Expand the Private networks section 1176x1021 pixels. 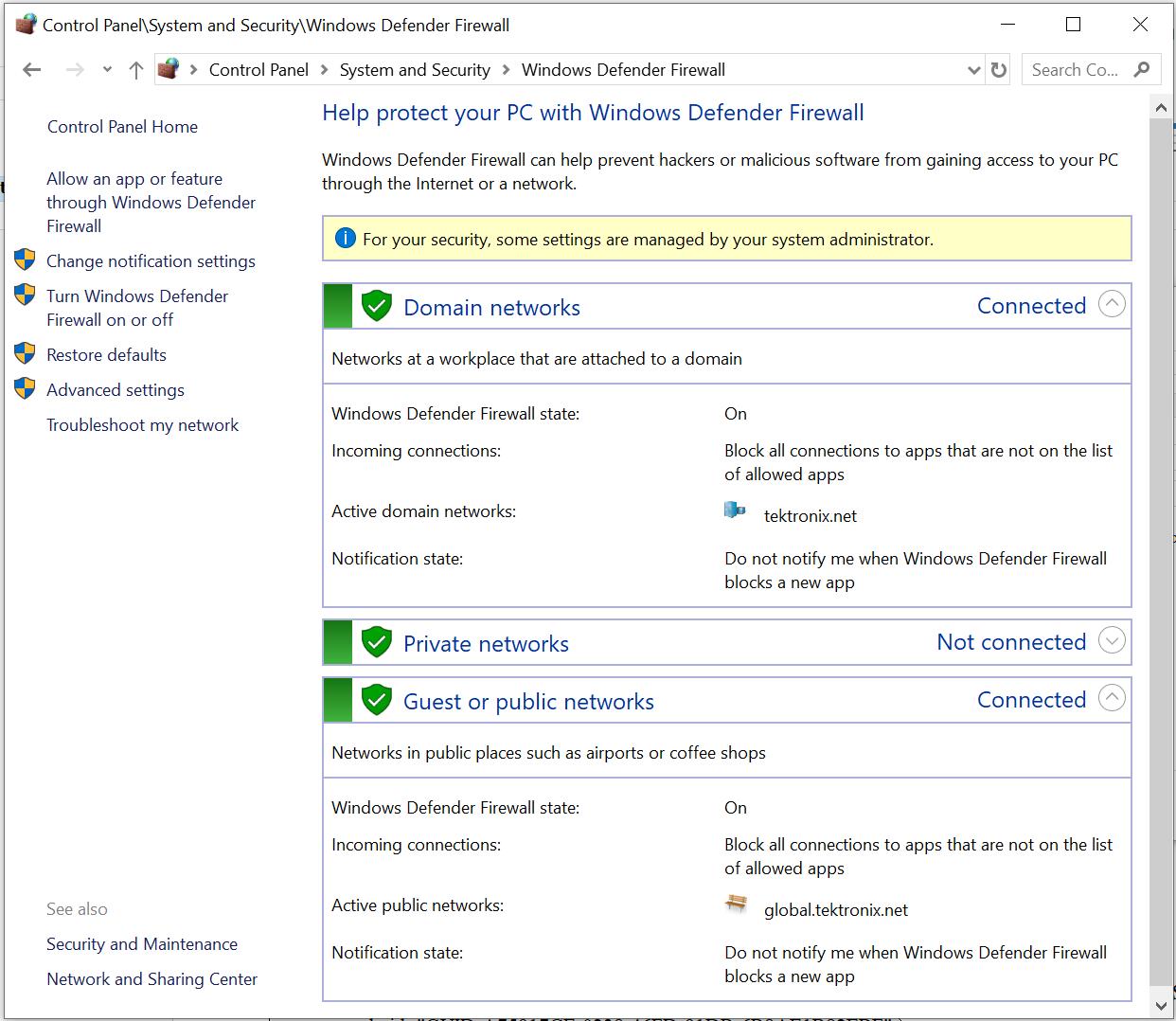pyautogui.click(x=1112, y=641)
